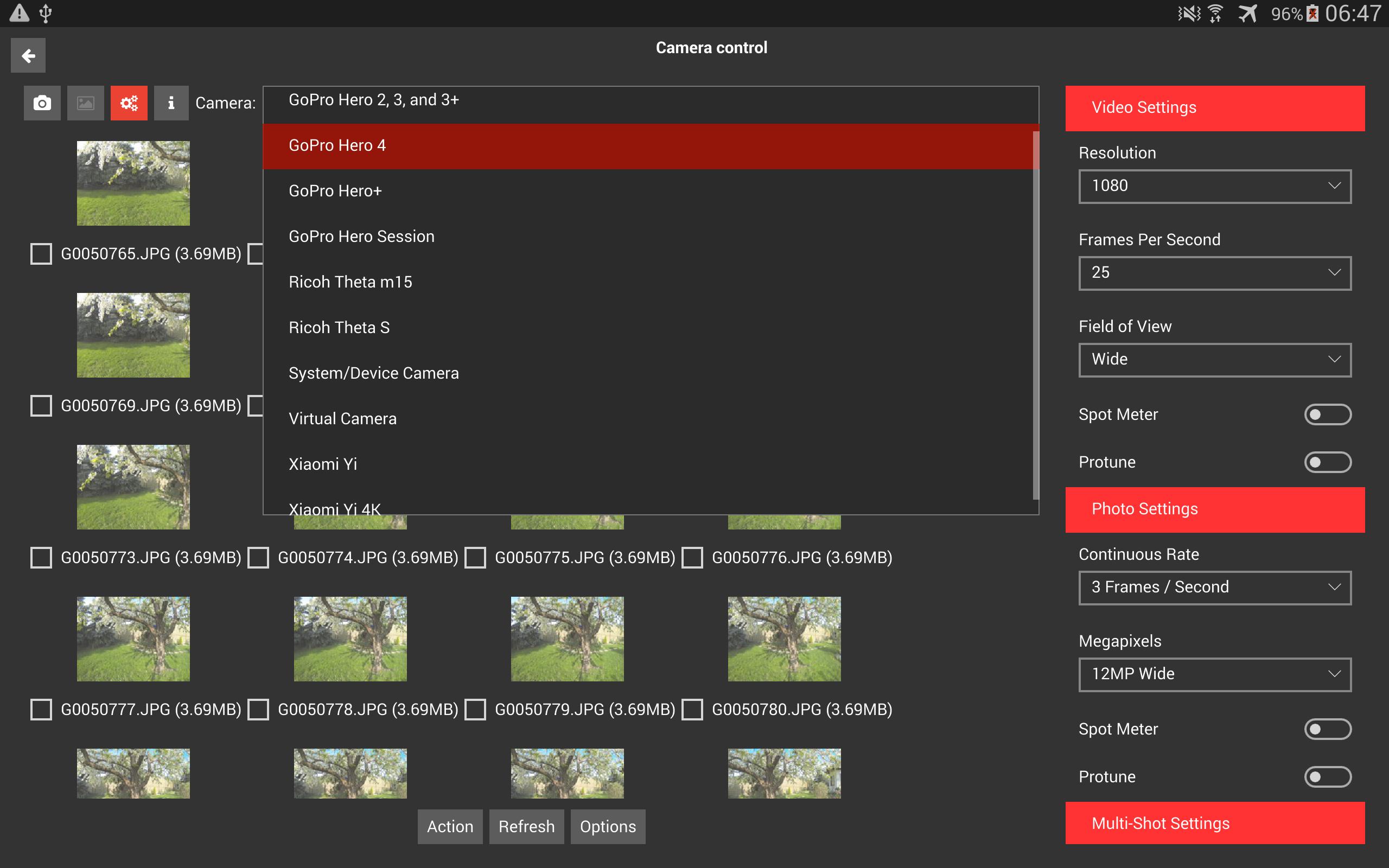Expand the Multi-Shot Settings section header
This screenshot has width=1389, height=868.
(x=1215, y=822)
